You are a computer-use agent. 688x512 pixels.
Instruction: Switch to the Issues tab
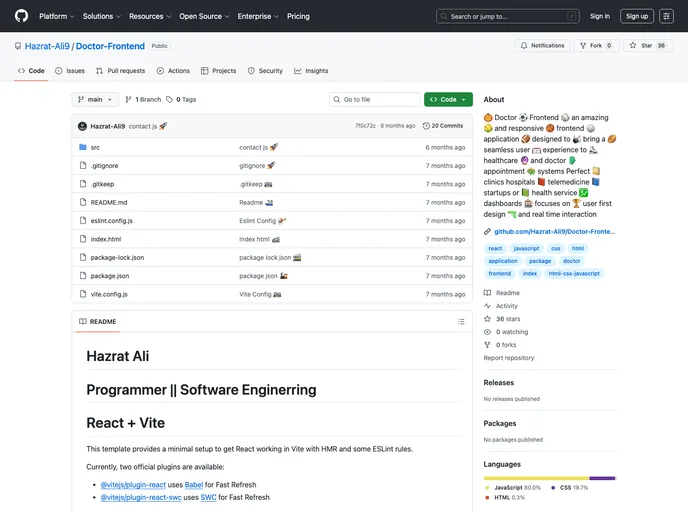70,71
